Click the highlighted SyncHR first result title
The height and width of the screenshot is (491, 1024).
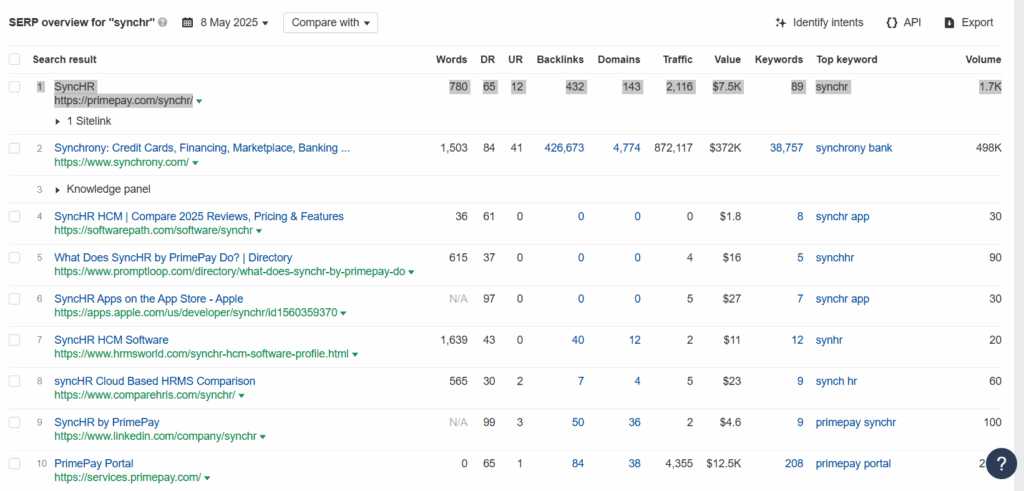74,87
